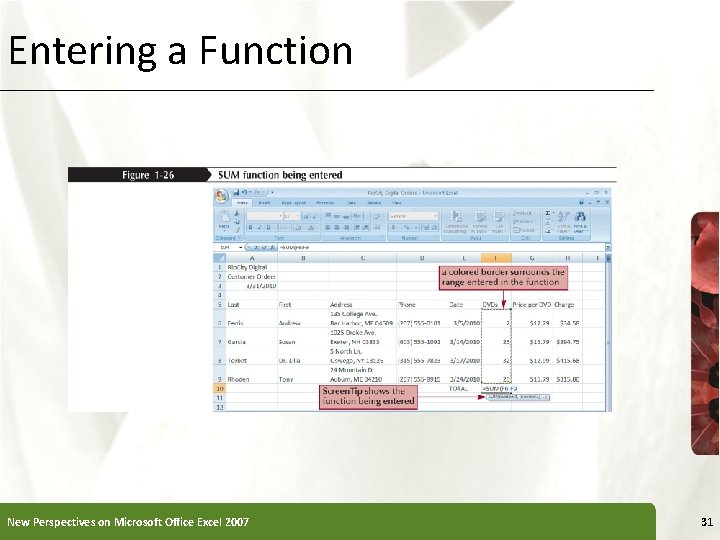Click the Sort & Filter button
This screenshot has height=540, width=720.
click(x=563, y=222)
